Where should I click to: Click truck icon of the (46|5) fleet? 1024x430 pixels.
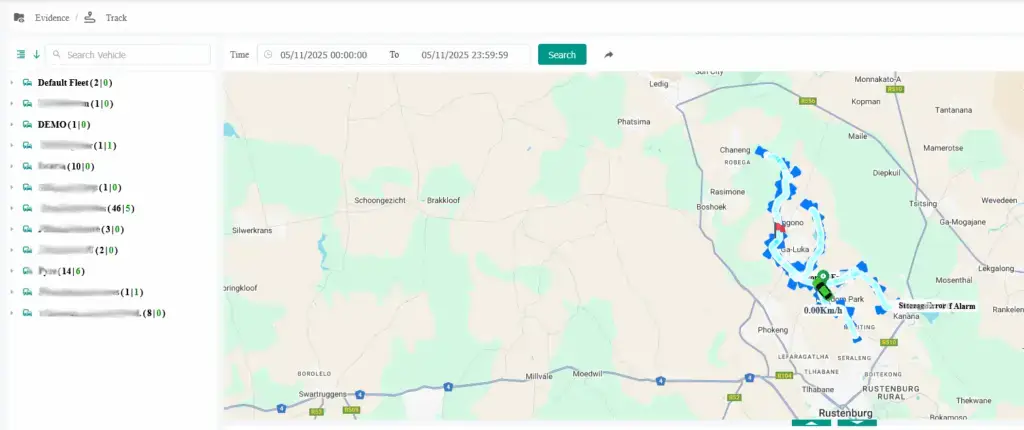point(27,208)
